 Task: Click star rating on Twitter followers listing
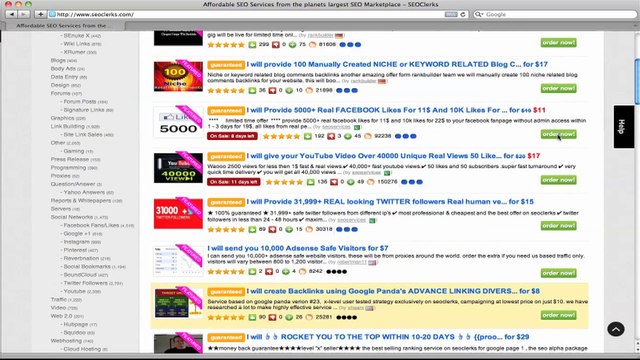coord(226,229)
